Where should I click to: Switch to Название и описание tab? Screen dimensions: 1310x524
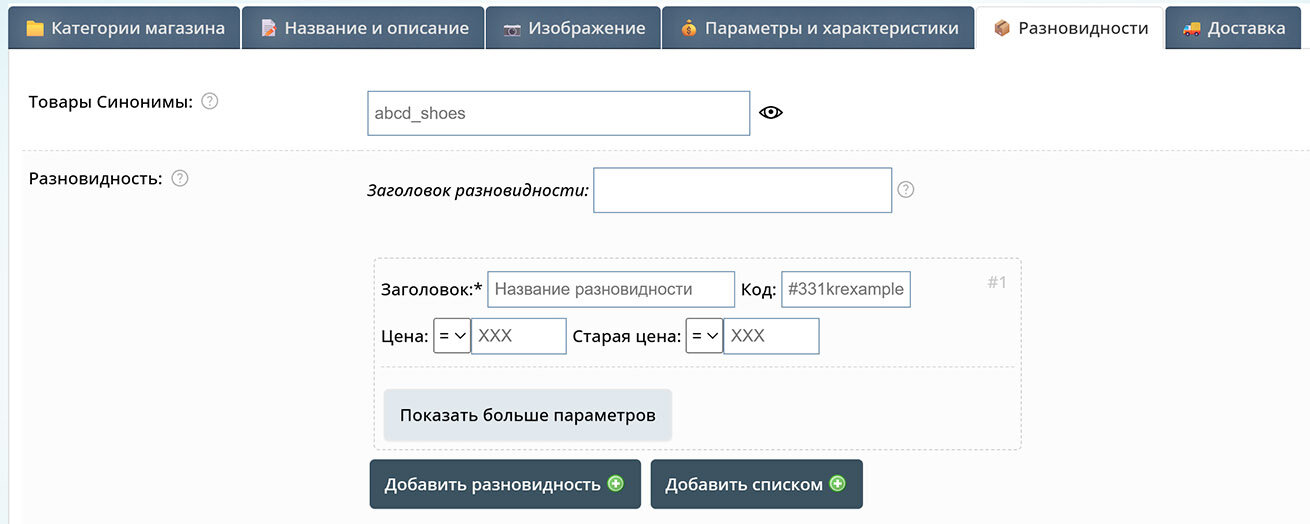(x=364, y=28)
